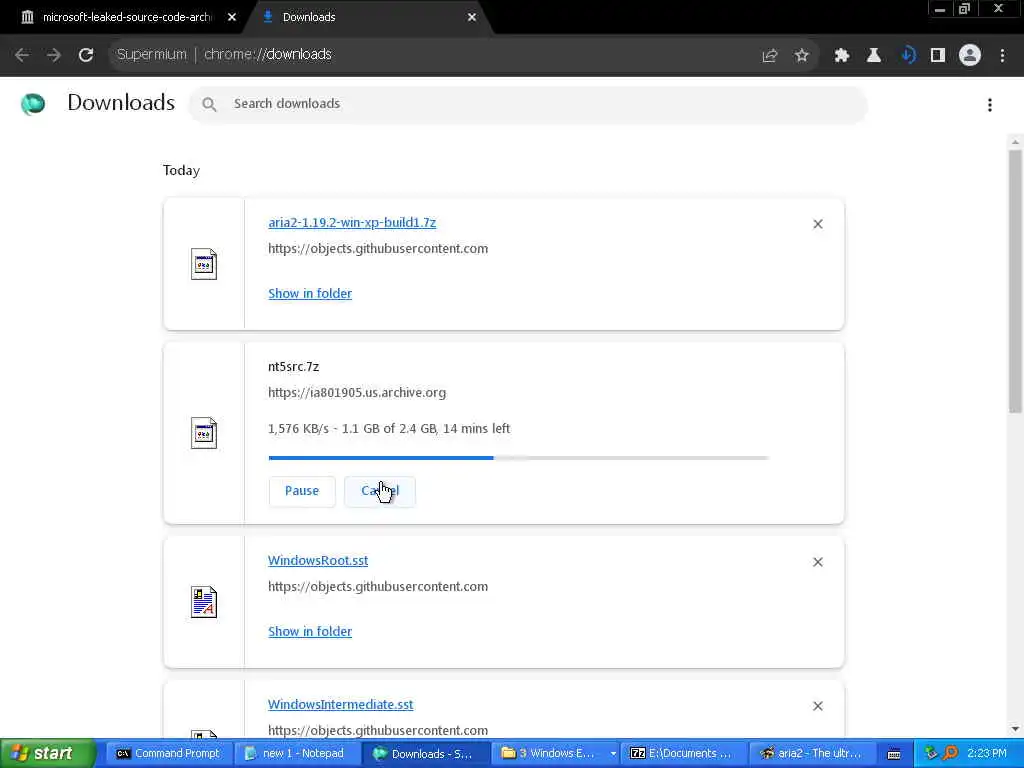Switch to Command Prompt in taskbar
Screen dimensions: 1024x768
point(168,754)
